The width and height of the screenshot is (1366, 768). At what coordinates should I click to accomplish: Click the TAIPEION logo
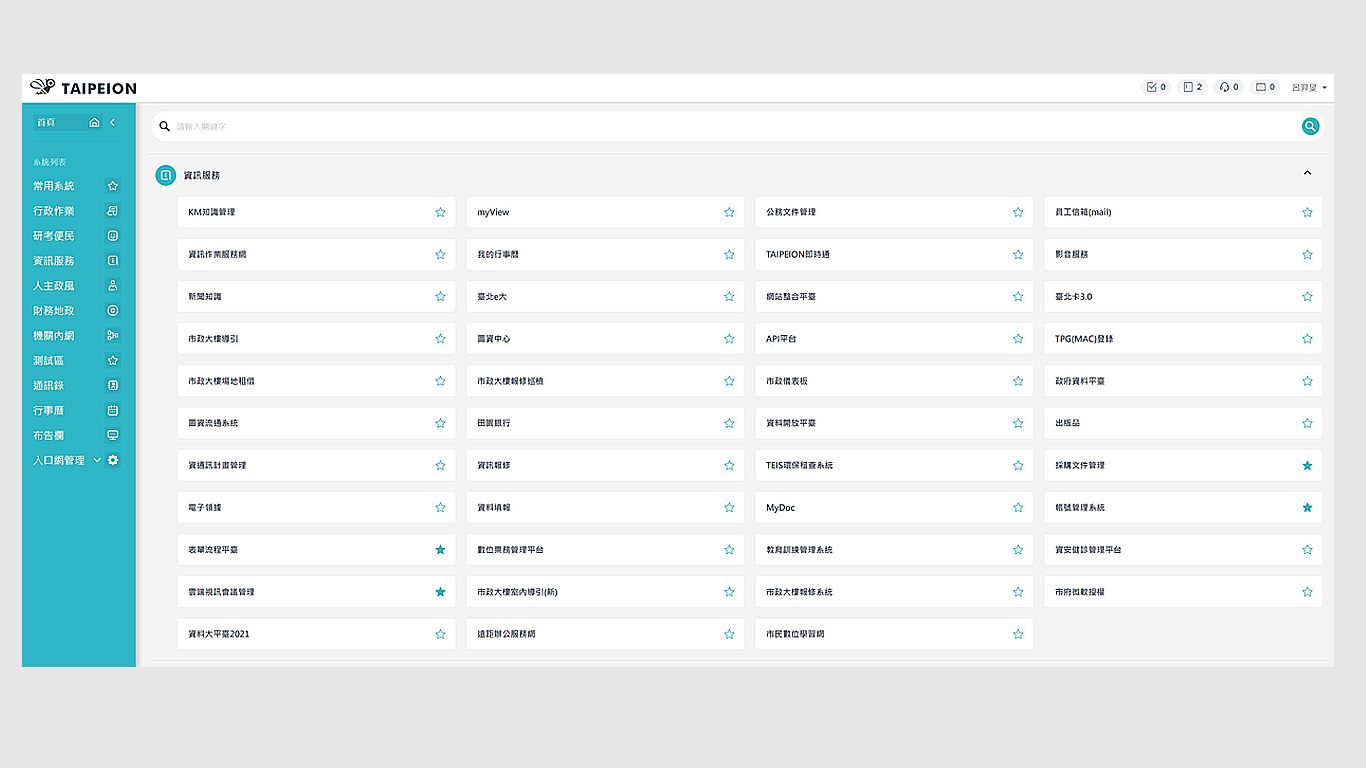83,88
